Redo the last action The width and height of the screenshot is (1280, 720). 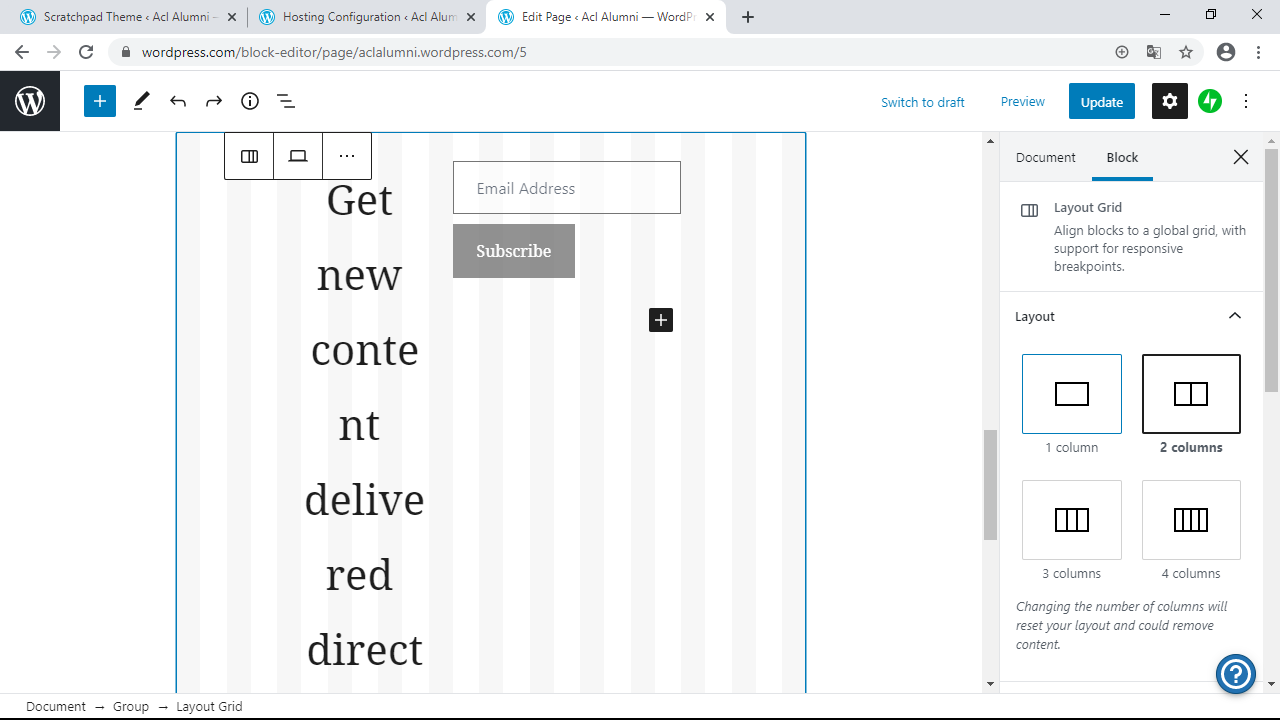[x=214, y=101]
